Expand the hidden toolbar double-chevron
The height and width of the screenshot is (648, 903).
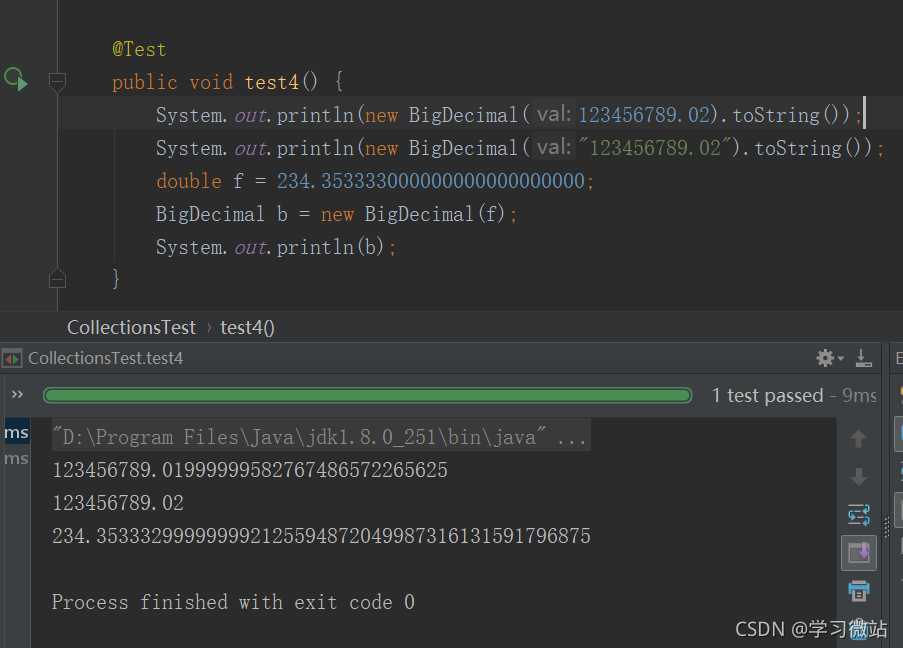17,395
